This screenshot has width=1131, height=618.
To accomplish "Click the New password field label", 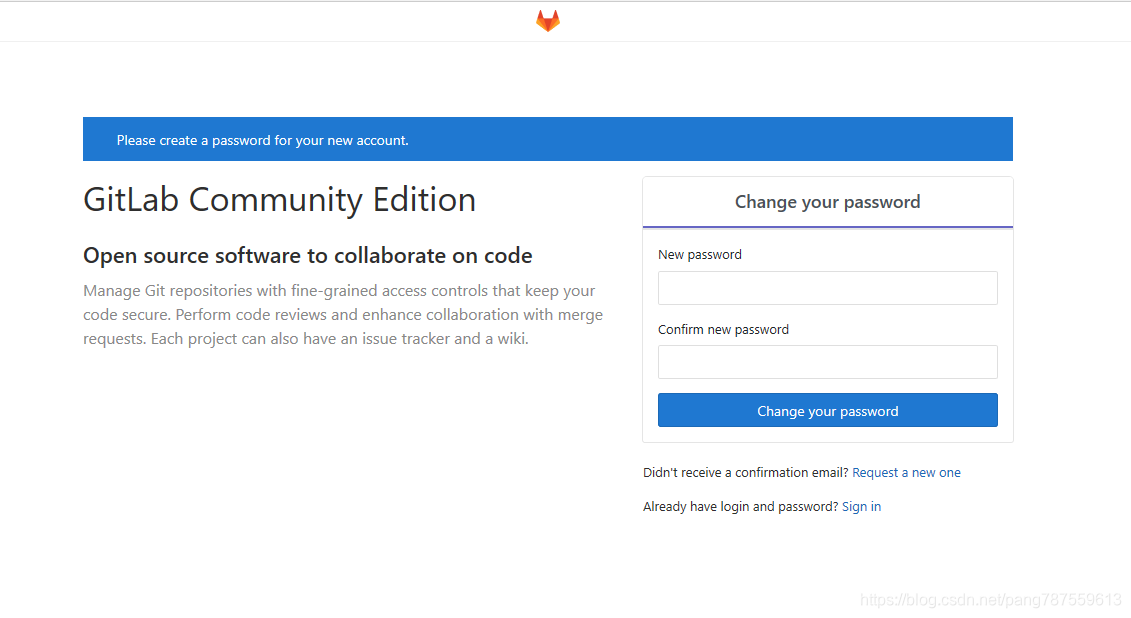I will 700,255.
